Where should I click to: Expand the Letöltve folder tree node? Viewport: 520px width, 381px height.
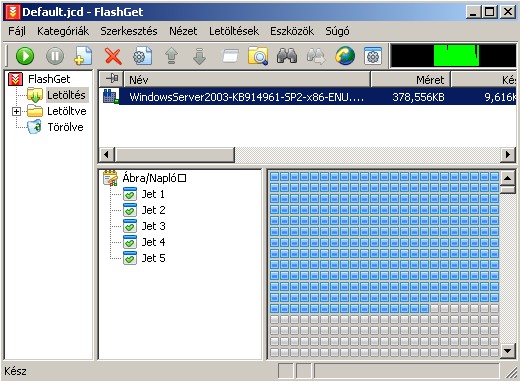(16, 111)
